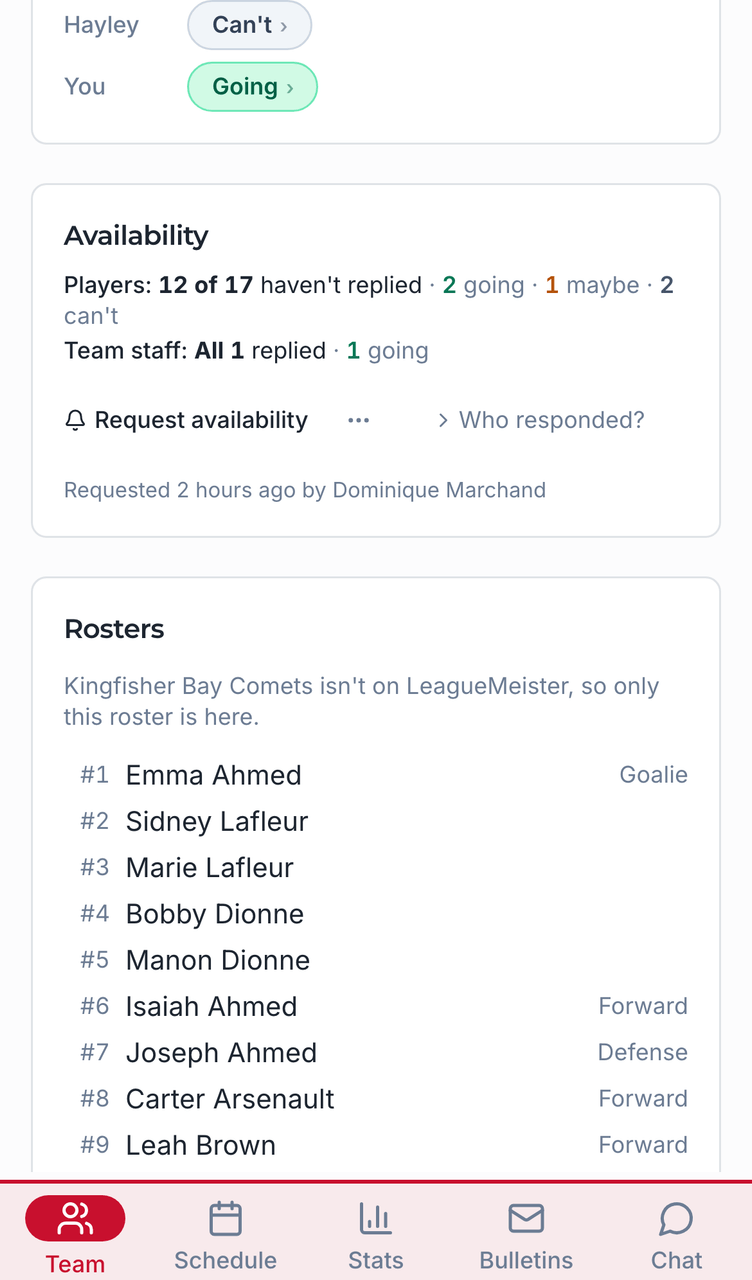Select player Emma Ahmed in roster
The image size is (752, 1280).
[x=384, y=775]
